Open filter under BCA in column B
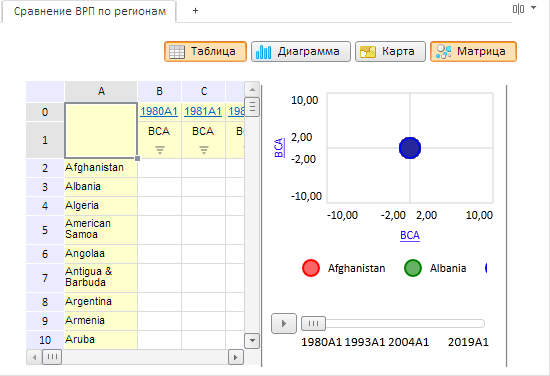This screenshot has width=550, height=376. click(160, 150)
